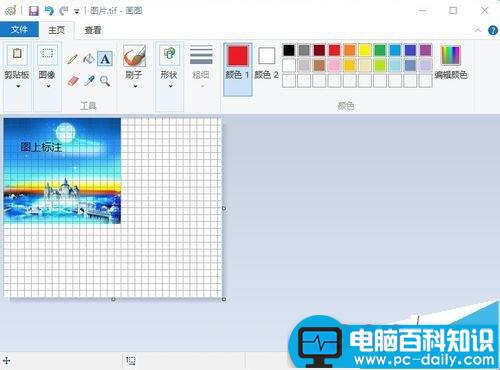The width and height of the screenshot is (500, 370).
Task: Click the Undo arrow icon
Action: pyautogui.click(x=49, y=11)
